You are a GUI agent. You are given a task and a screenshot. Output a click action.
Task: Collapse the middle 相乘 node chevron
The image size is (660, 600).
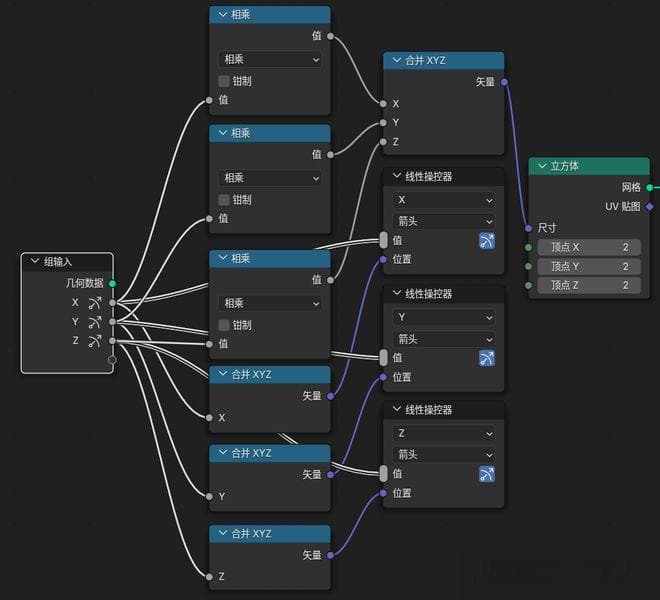coord(223,133)
